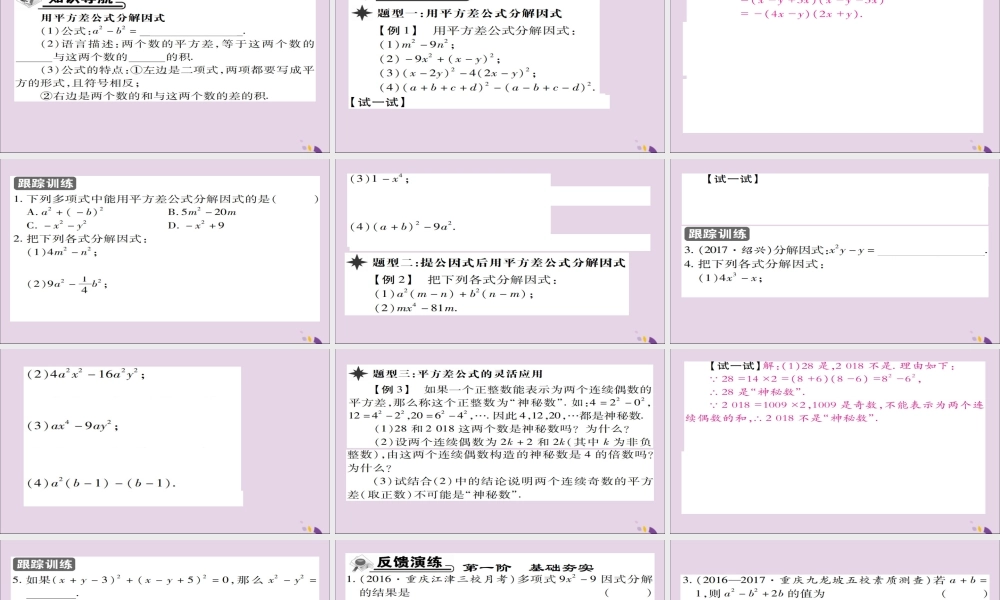Select the line 2. 把下列各式分解因式

[x=81, y=238]
